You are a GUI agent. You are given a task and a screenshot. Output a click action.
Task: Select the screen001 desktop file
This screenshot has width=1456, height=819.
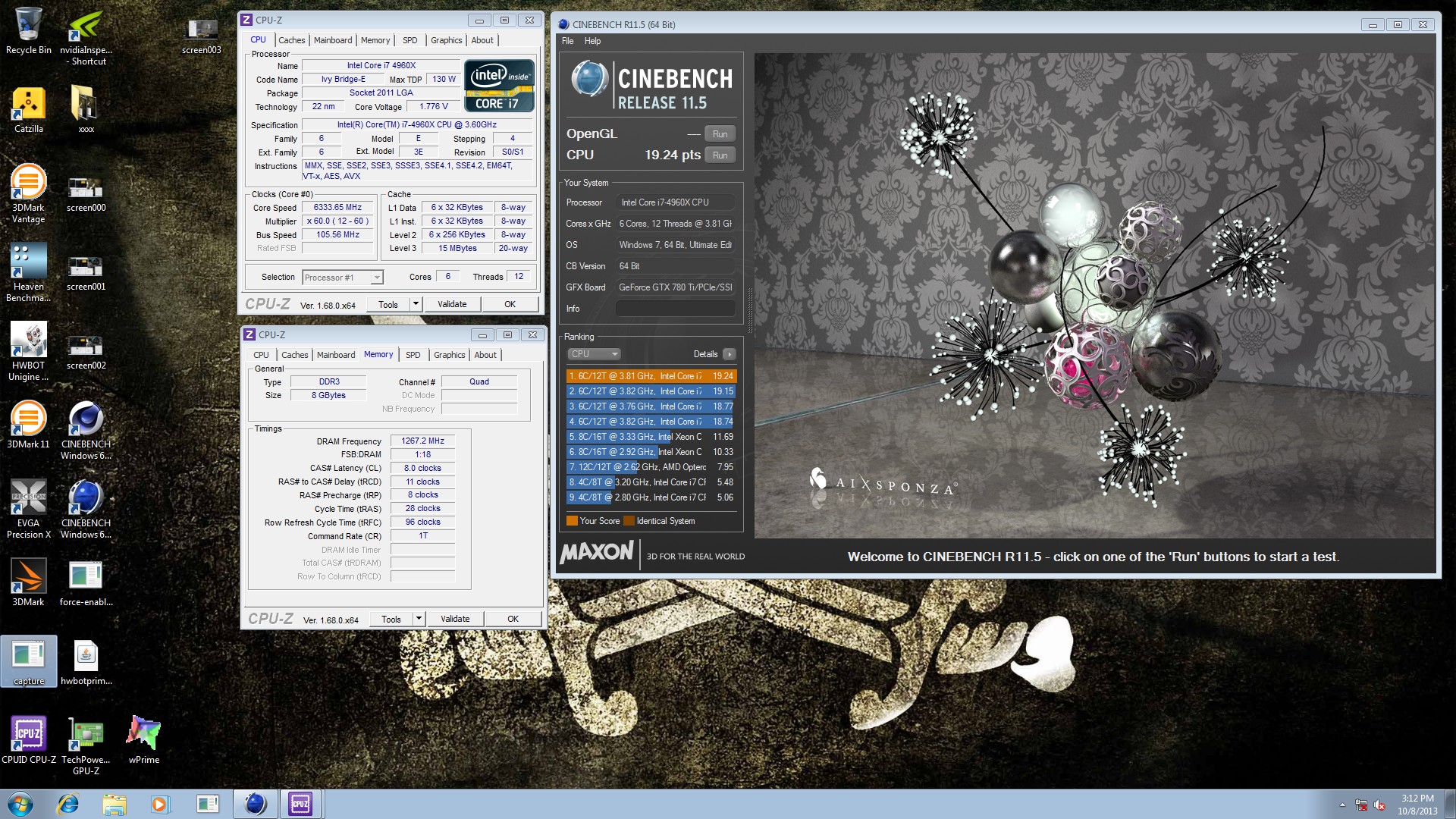coord(86,273)
